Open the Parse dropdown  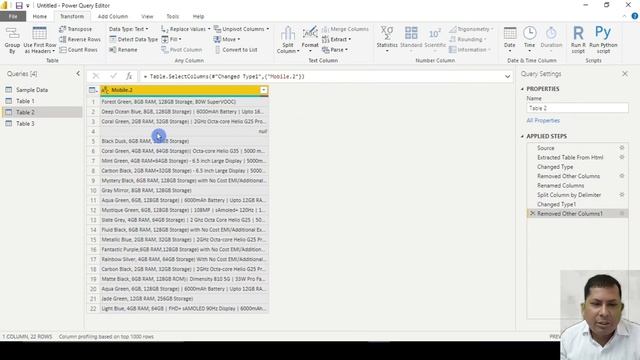click(x=335, y=49)
